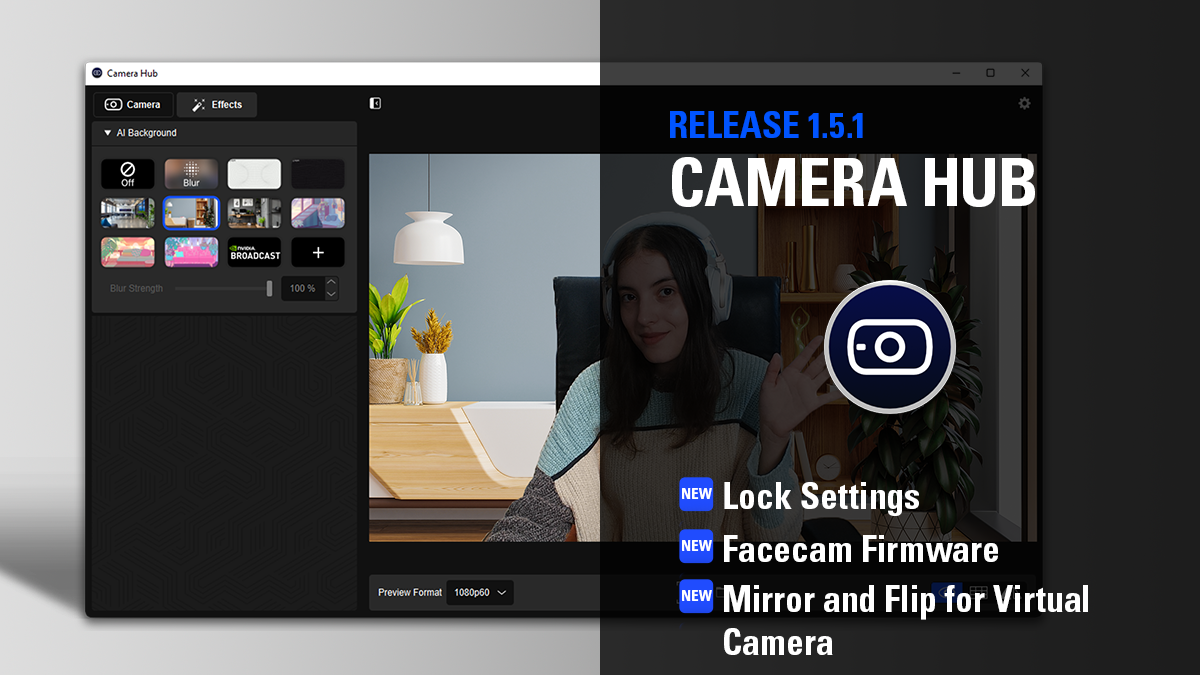Click the Blur Strength slider handle
This screenshot has height=675, width=1200.
tap(269, 288)
